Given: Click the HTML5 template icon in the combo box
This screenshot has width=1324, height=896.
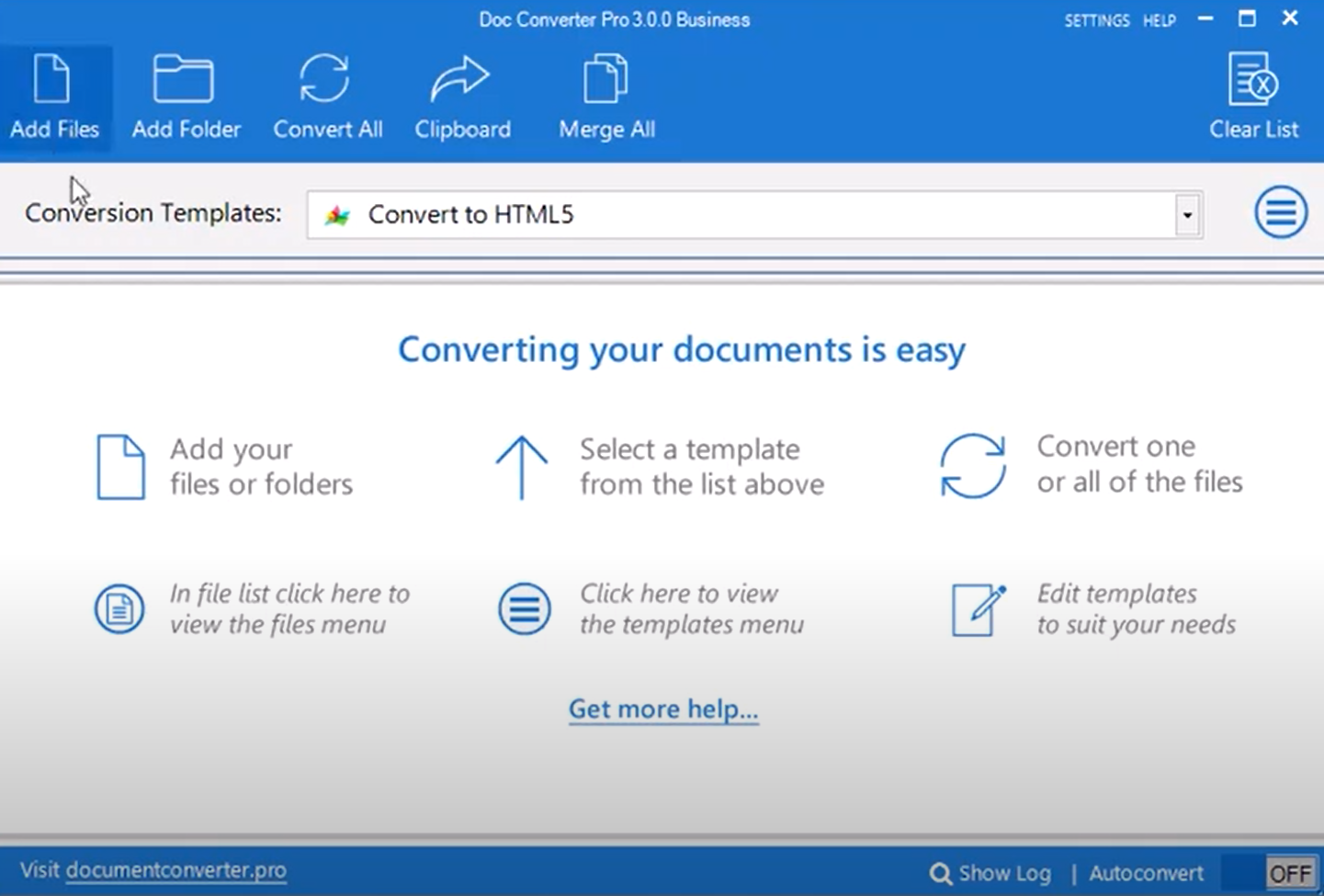Looking at the screenshot, I should [x=337, y=215].
